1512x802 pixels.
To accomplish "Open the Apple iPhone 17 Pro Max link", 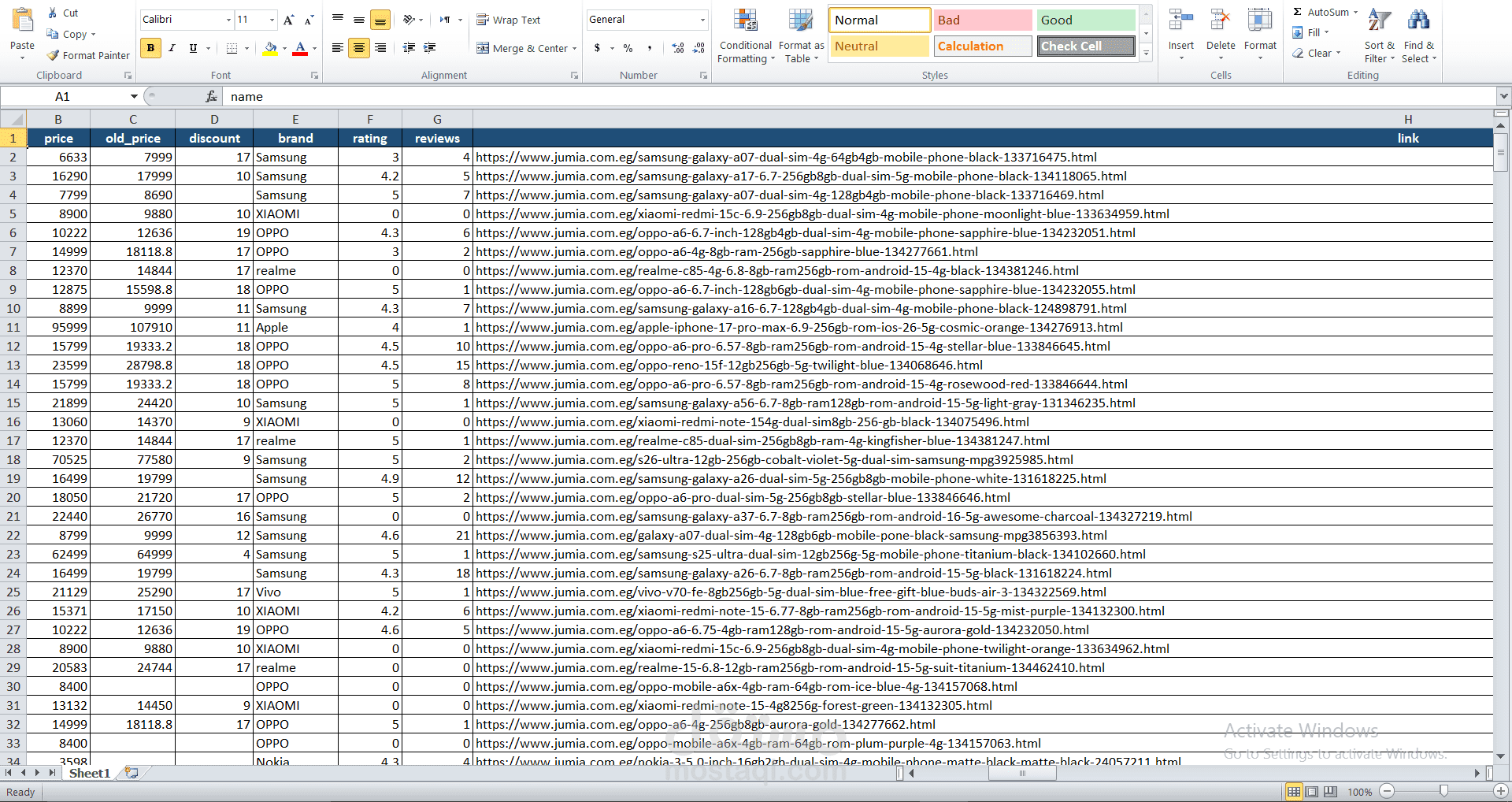I will [x=799, y=327].
